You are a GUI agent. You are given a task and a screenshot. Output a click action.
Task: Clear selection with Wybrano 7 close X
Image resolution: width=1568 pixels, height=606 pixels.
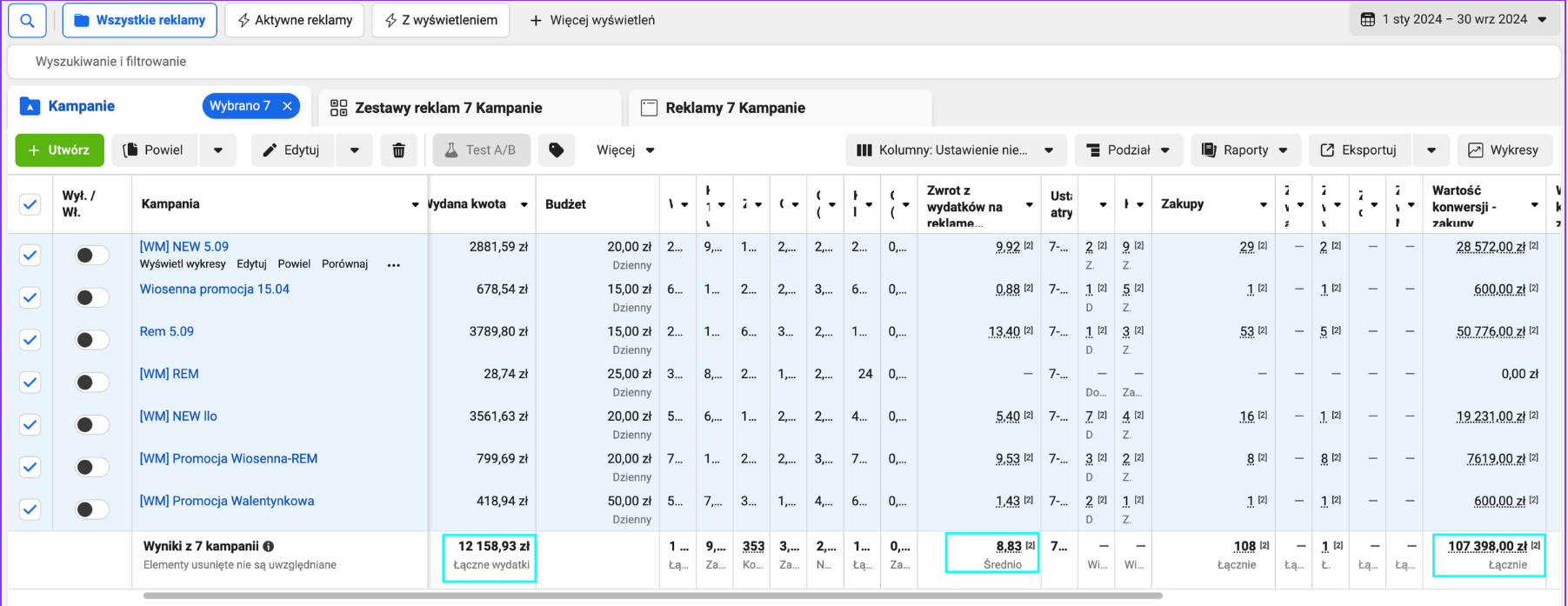287,106
